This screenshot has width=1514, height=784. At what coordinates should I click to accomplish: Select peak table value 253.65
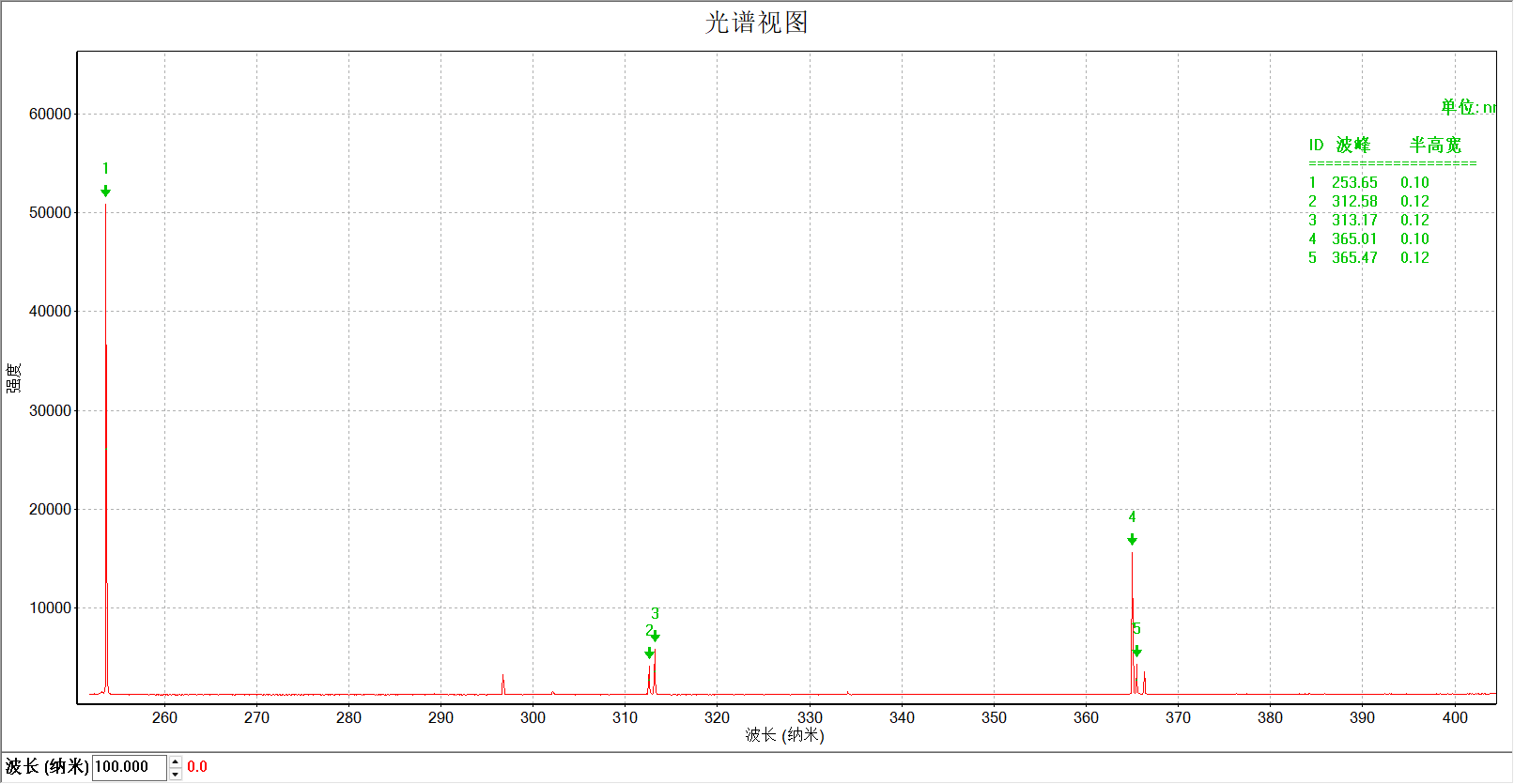point(1354,183)
